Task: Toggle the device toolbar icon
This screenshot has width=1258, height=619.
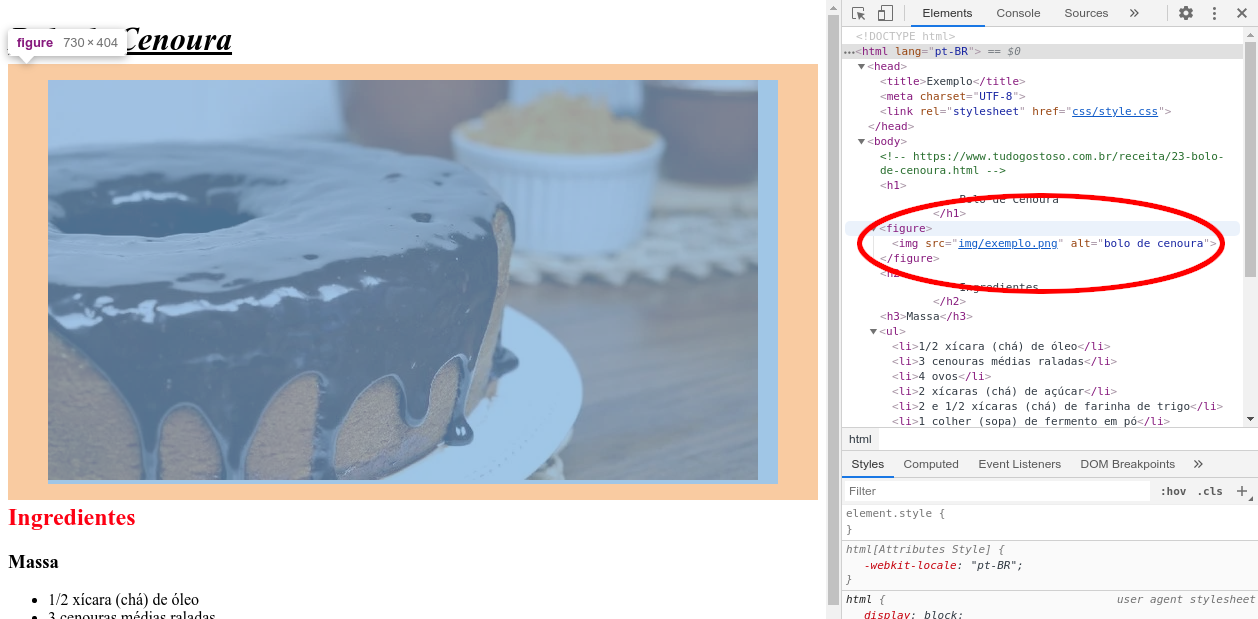Action: pyautogui.click(x=885, y=13)
